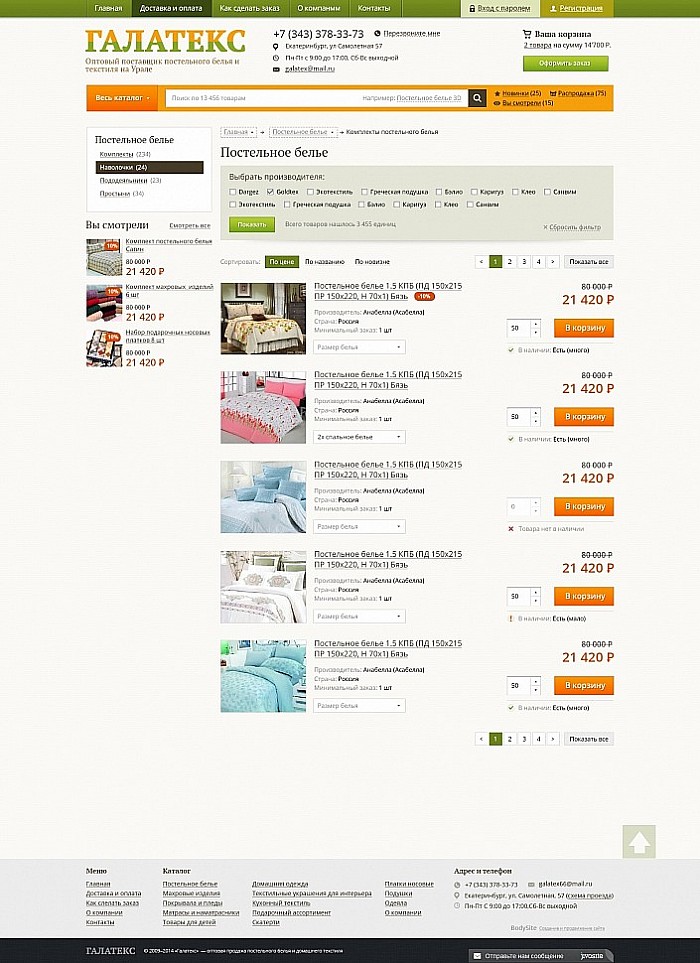Enable the Санвим checkbox in first row
Image resolution: width=700 pixels, height=963 pixels.
click(x=547, y=192)
